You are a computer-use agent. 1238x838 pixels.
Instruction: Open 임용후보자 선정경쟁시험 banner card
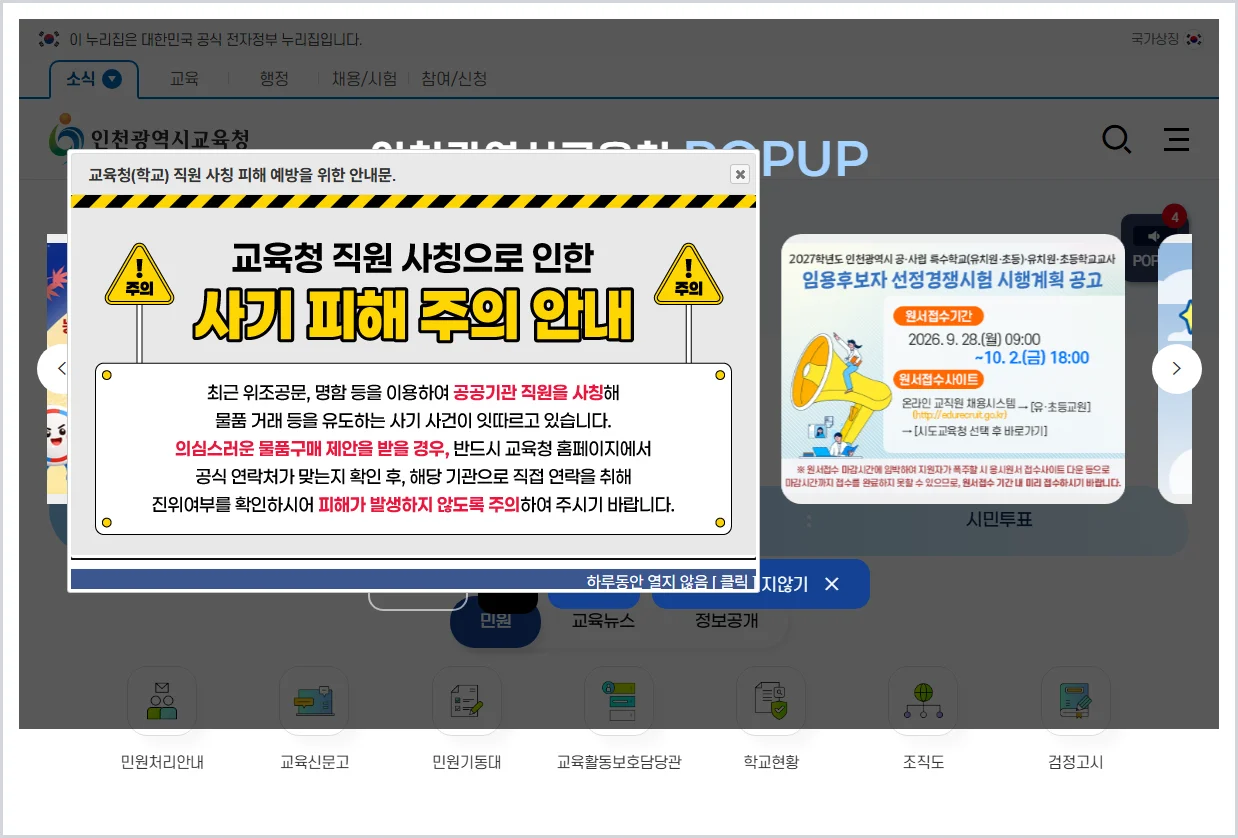pyautogui.click(x=952, y=369)
